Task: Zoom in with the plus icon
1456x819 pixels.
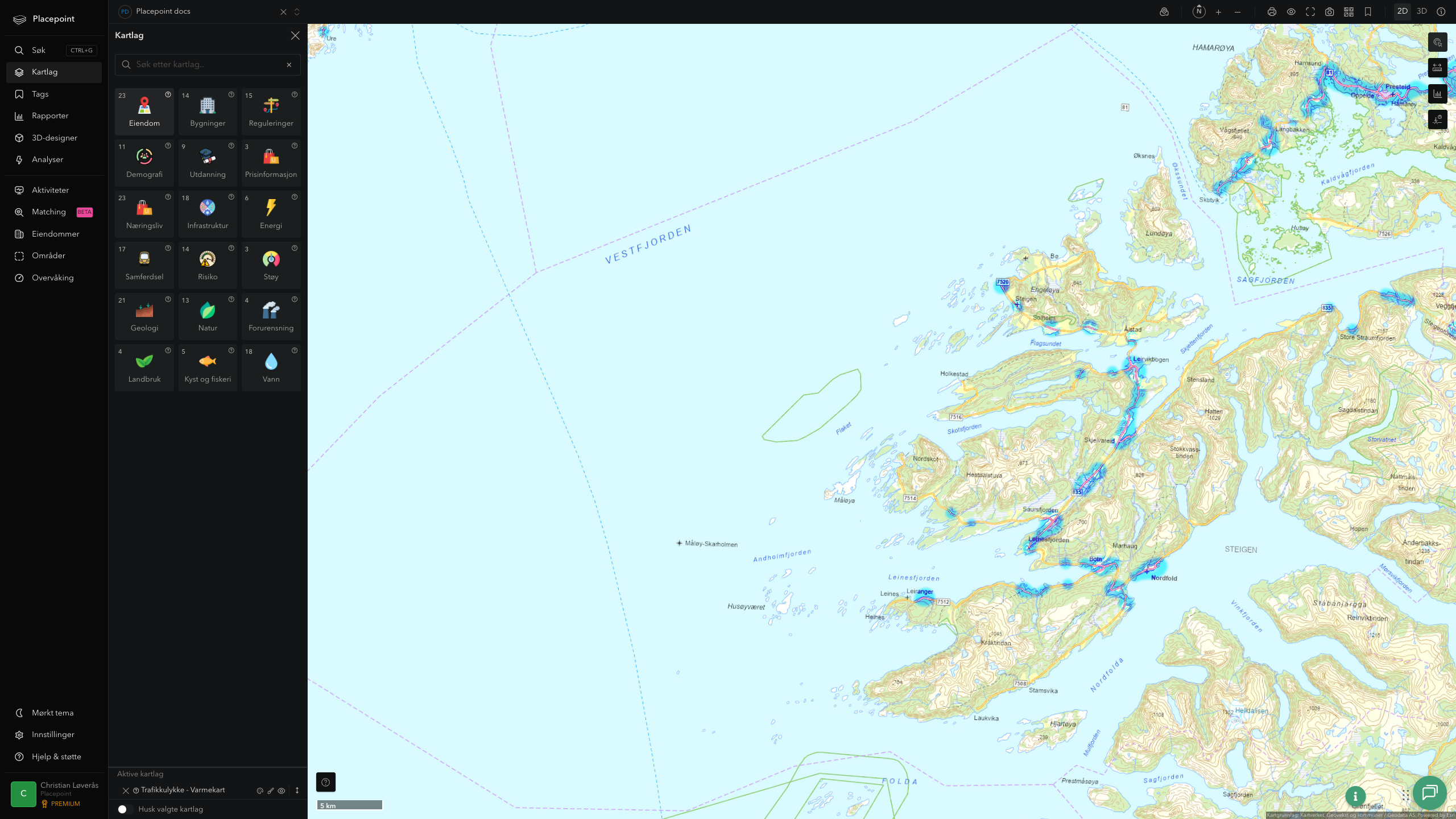Action: pos(1218,12)
